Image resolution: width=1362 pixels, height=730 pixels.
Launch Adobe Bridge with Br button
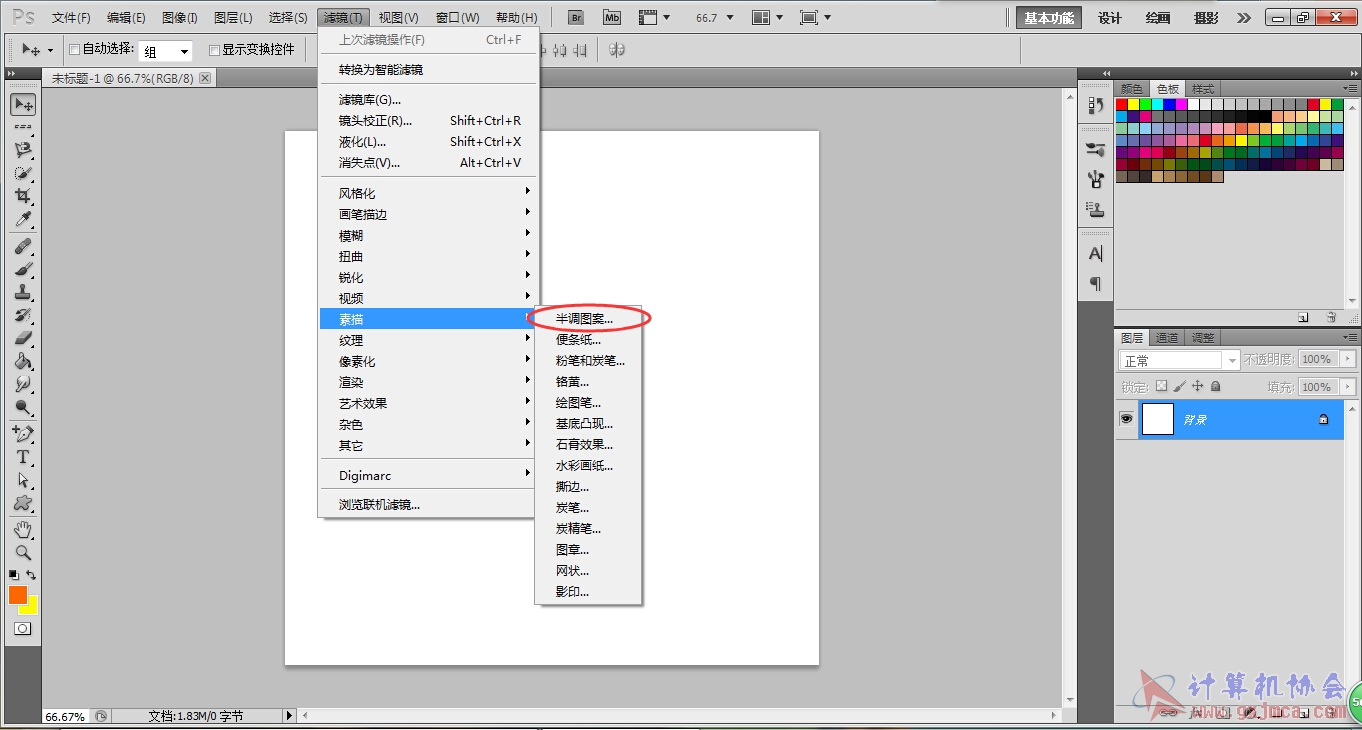tap(575, 18)
